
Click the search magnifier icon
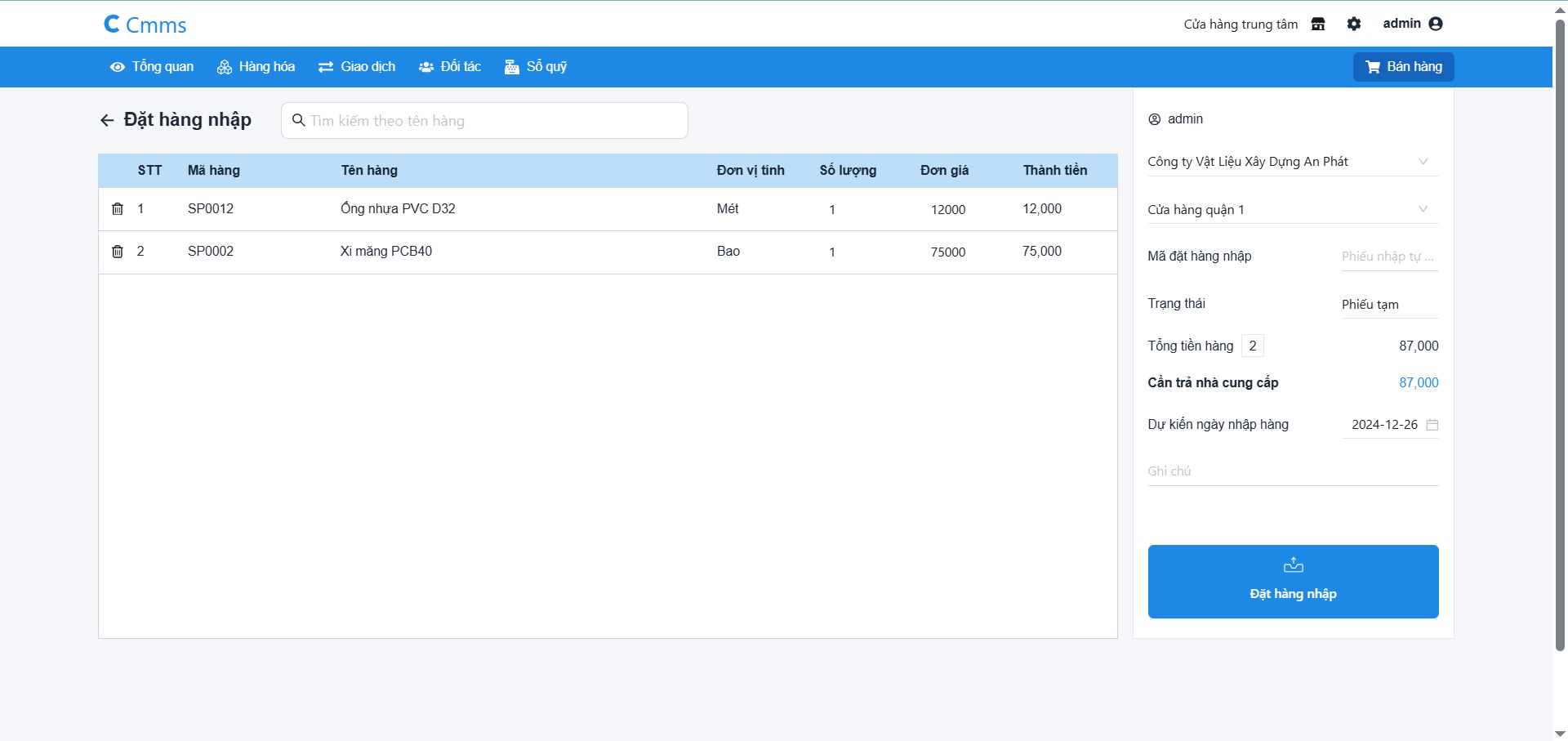click(299, 120)
